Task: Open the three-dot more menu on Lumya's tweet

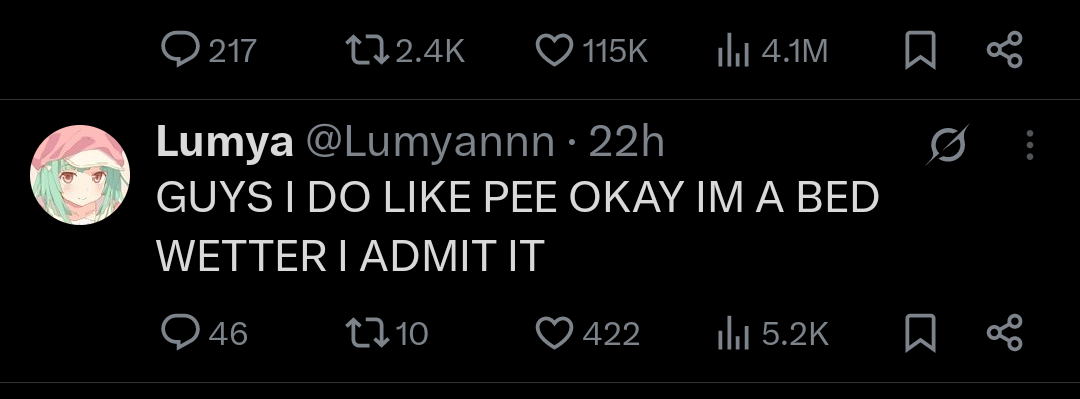Action: click(1030, 145)
